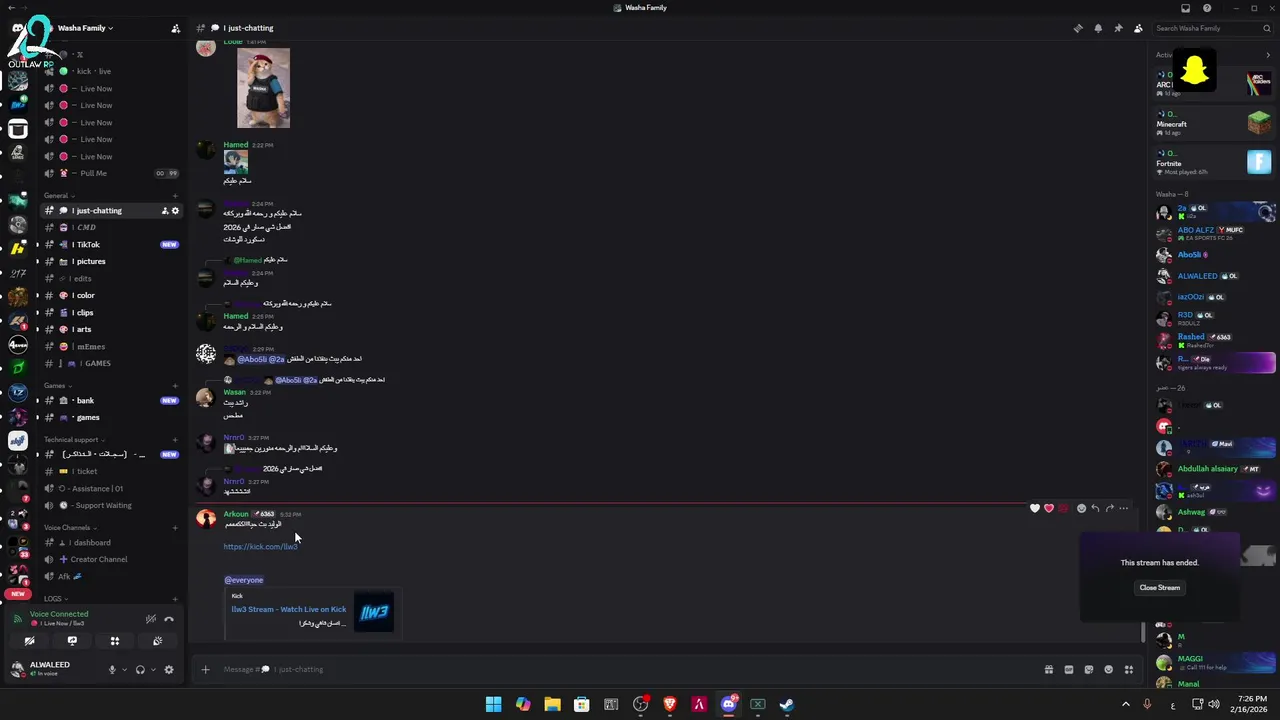Click the plus attachment button in the message box
The image size is (1280, 720).
(x=206, y=669)
